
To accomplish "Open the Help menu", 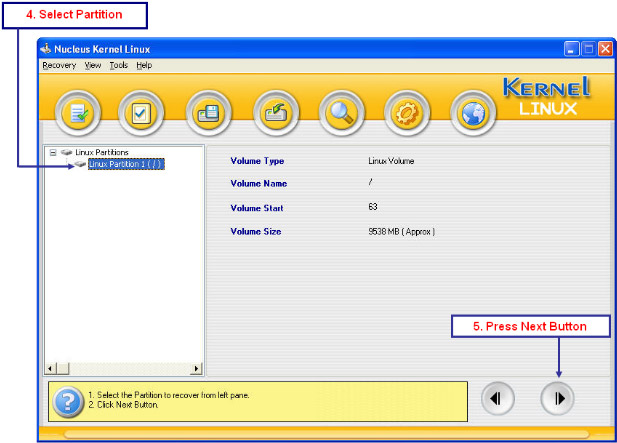I will [144, 65].
